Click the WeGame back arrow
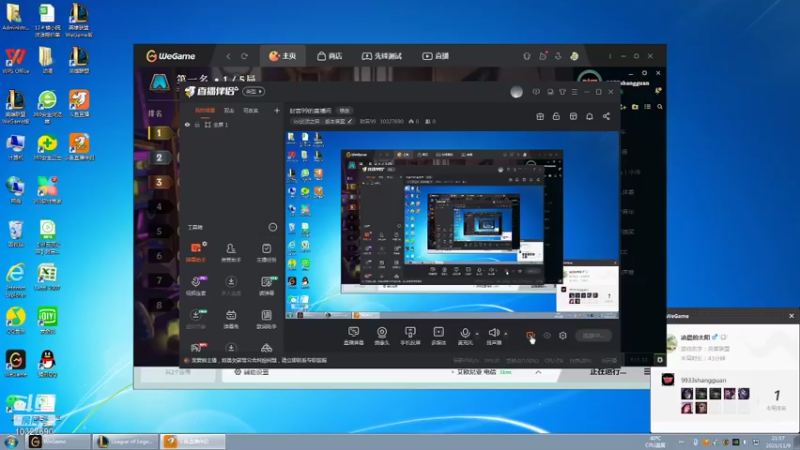The width and height of the screenshot is (800, 450). click(x=228, y=56)
